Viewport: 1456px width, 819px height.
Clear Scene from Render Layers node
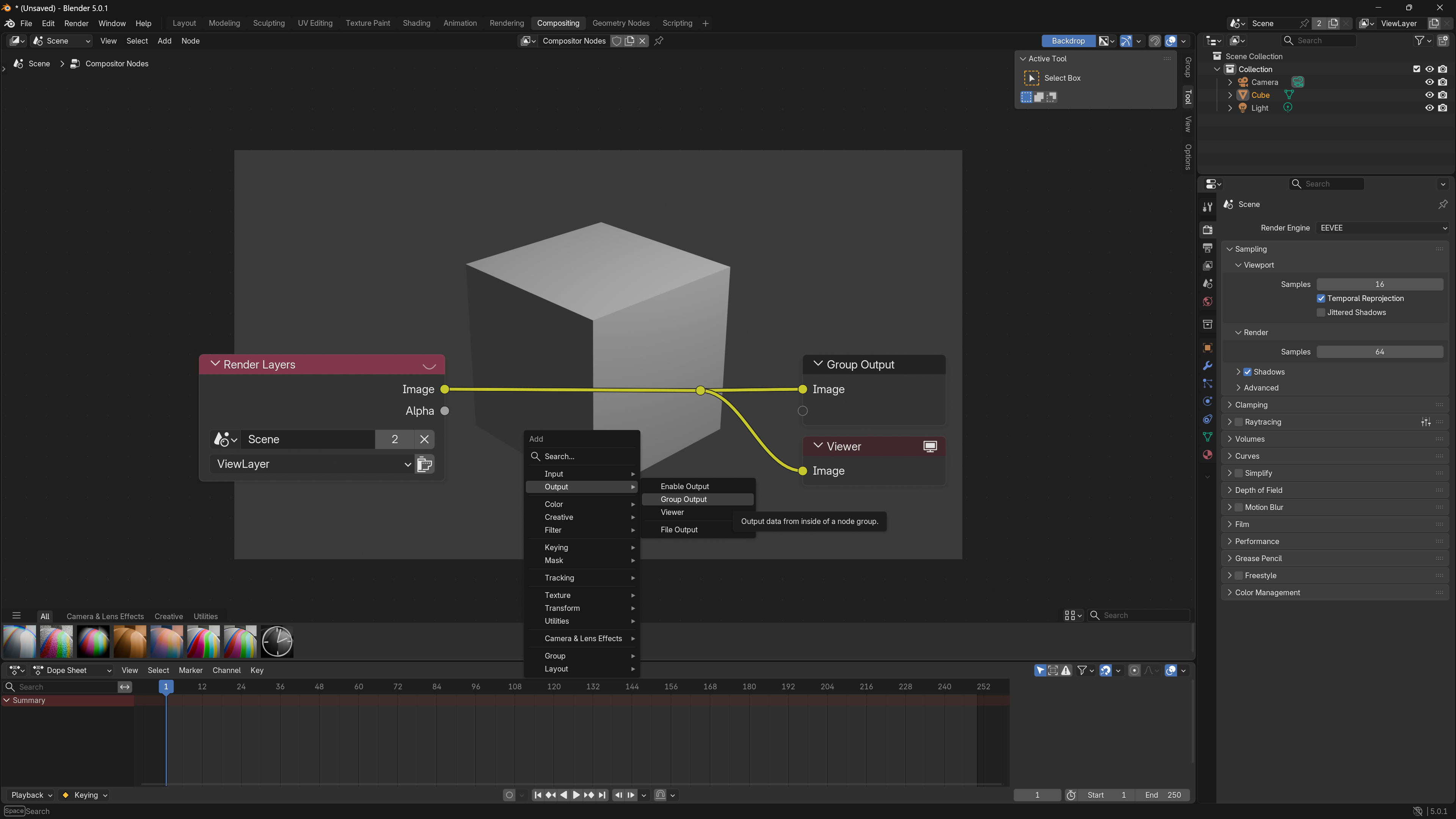point(425,439)
